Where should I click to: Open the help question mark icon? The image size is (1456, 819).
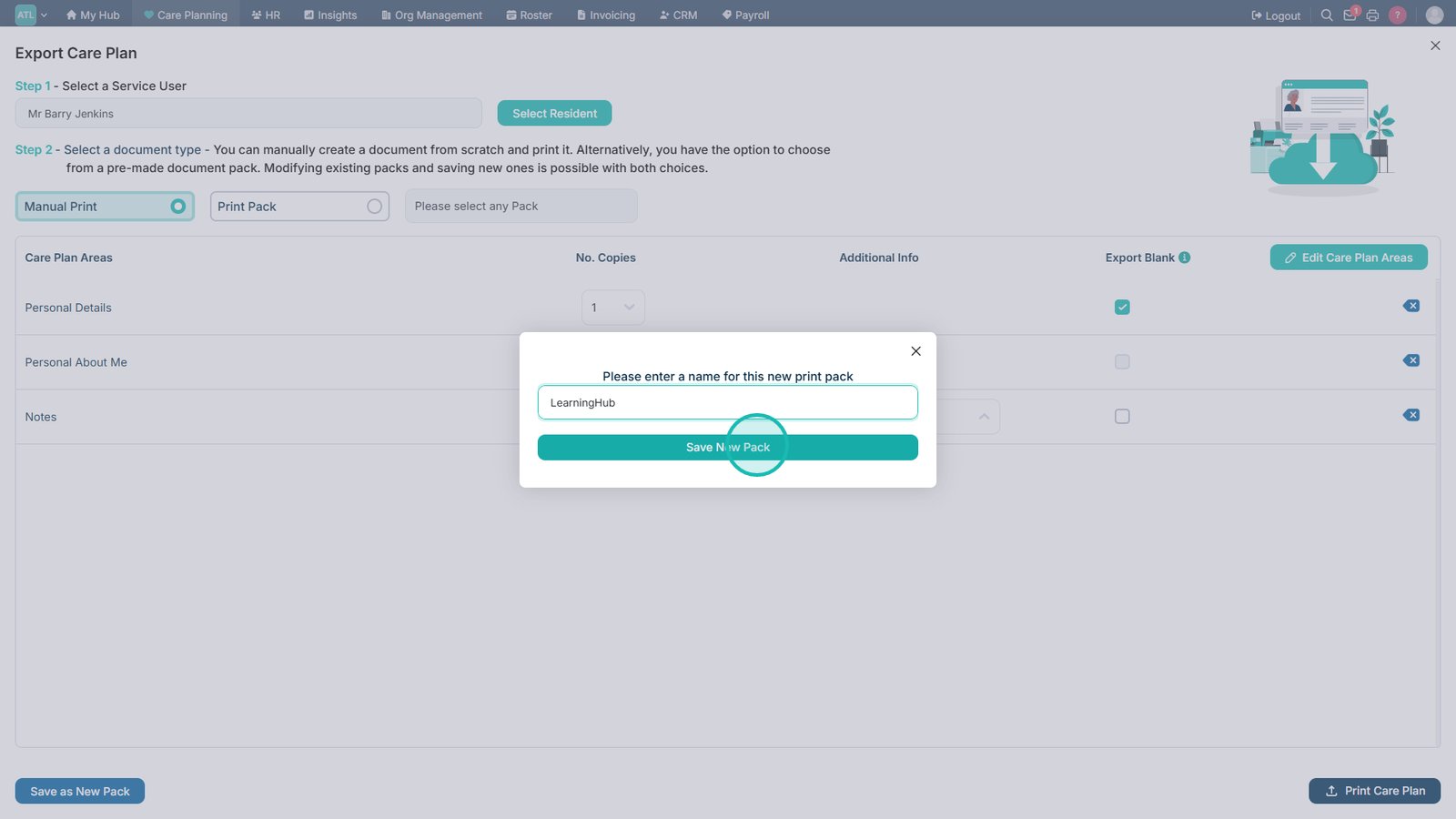(x=1398, y=15)
